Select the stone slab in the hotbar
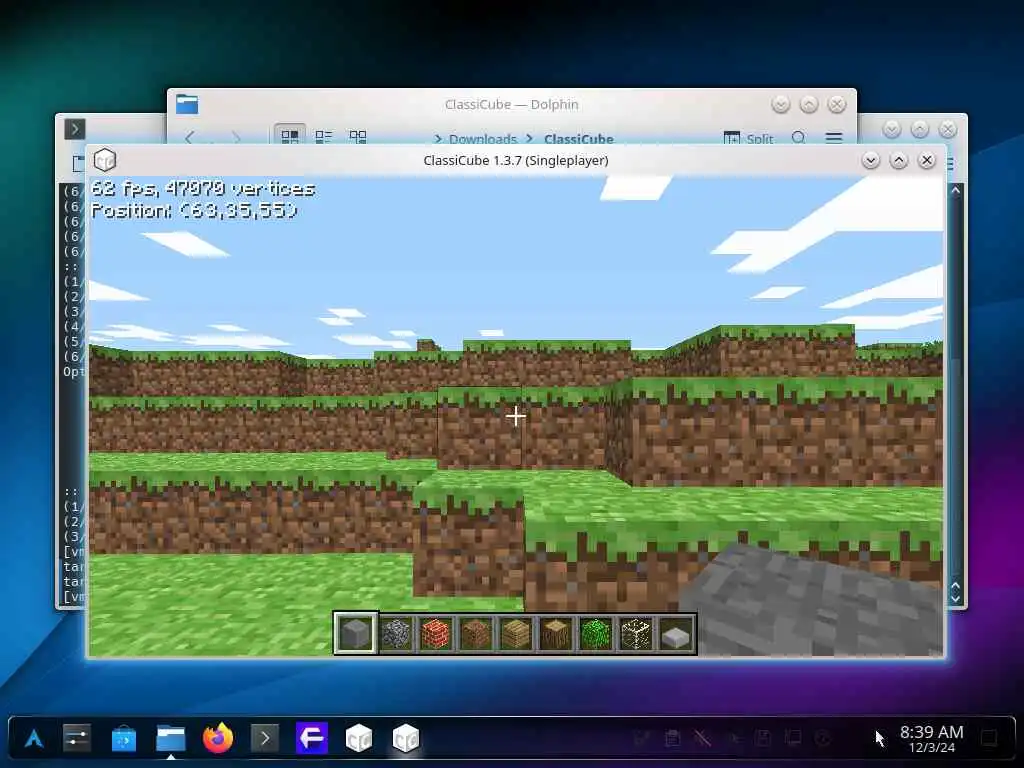 coord(676,633)
